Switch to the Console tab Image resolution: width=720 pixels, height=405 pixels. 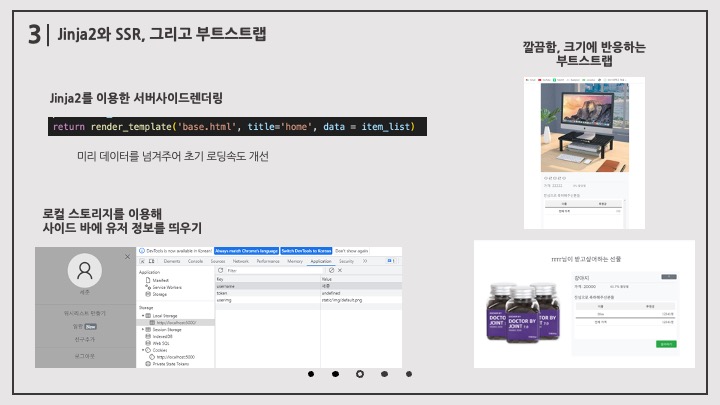pos(195,261)
